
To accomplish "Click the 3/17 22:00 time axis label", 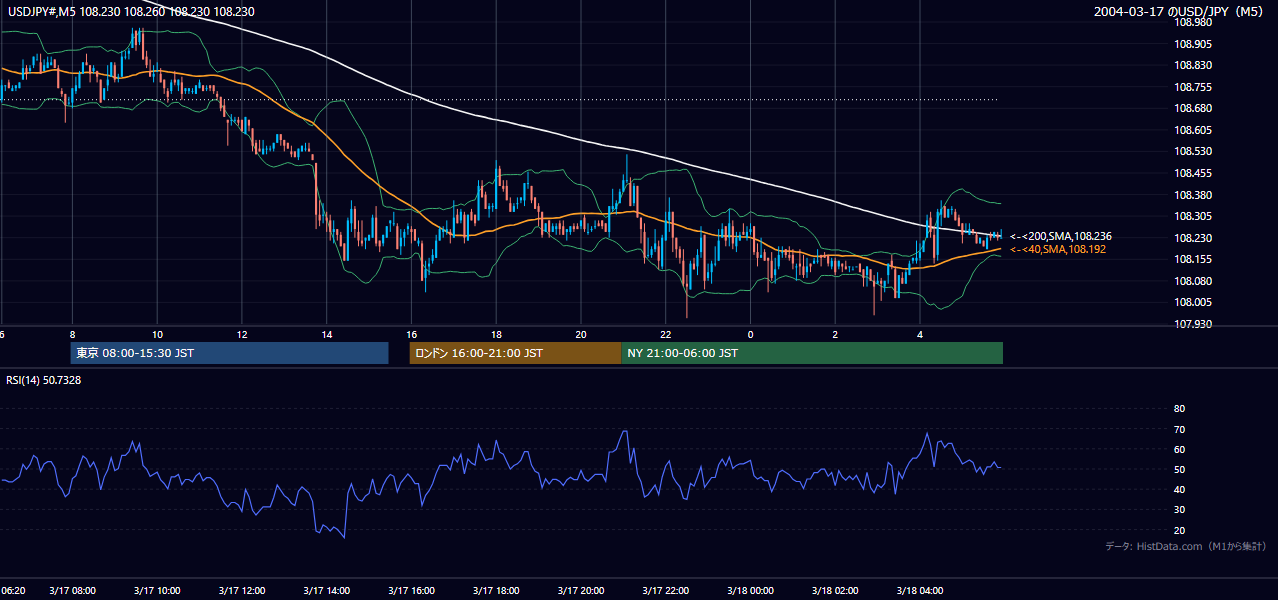I will [666, 590].
